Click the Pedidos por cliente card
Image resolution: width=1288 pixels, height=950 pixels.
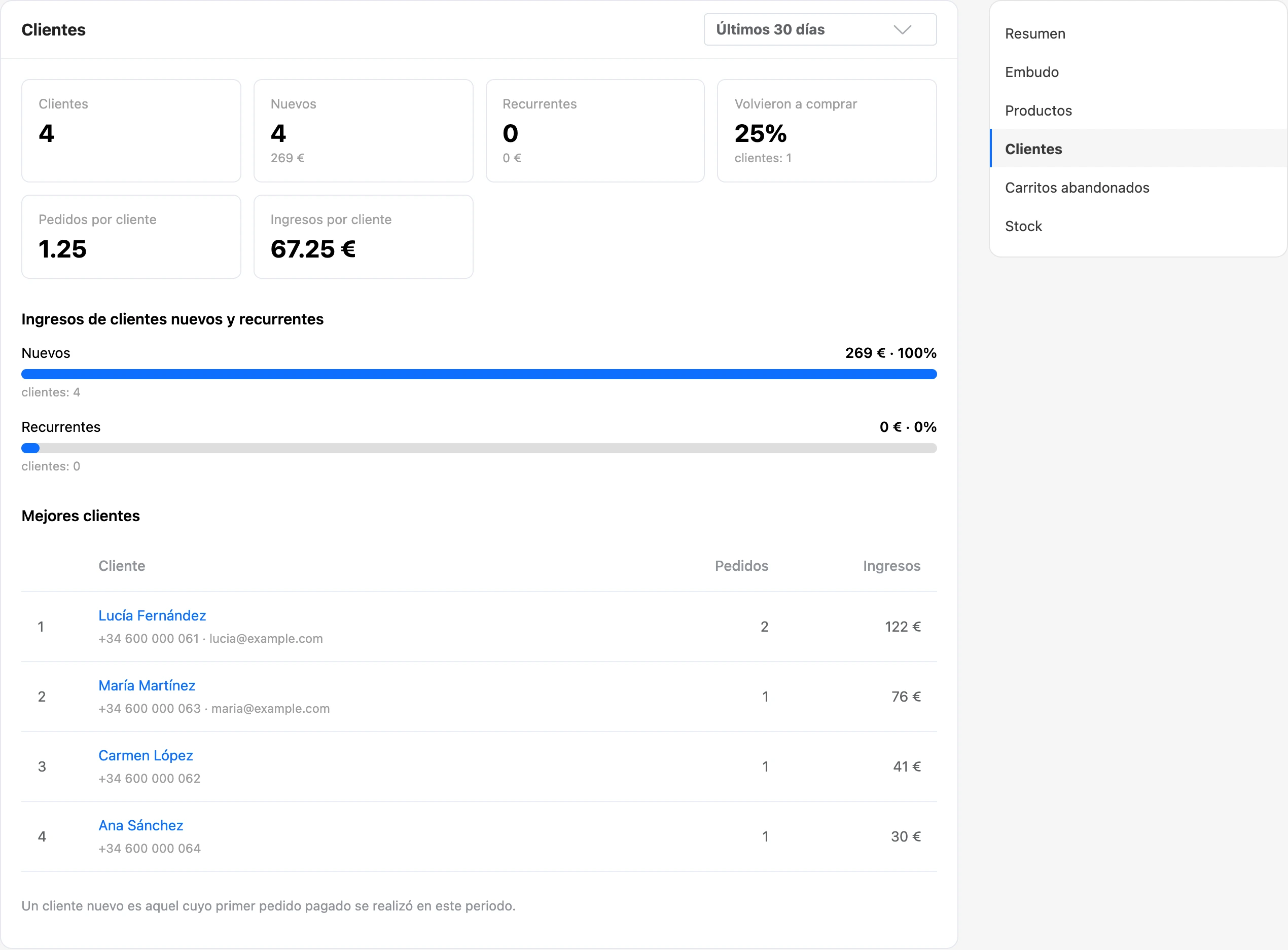(x=131, y=236)
